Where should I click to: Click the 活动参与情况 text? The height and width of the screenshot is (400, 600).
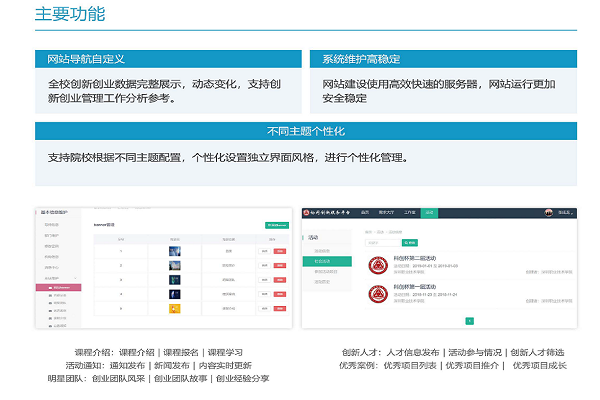point(475,352)
